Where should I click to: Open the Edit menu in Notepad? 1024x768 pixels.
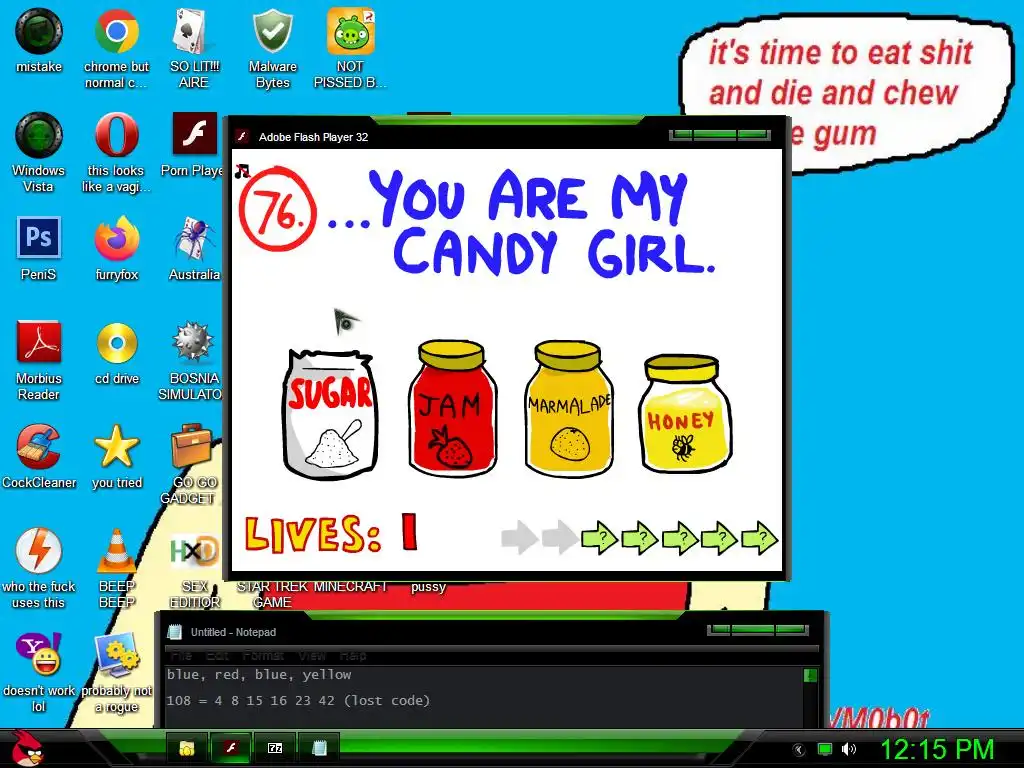coord(217,655)
